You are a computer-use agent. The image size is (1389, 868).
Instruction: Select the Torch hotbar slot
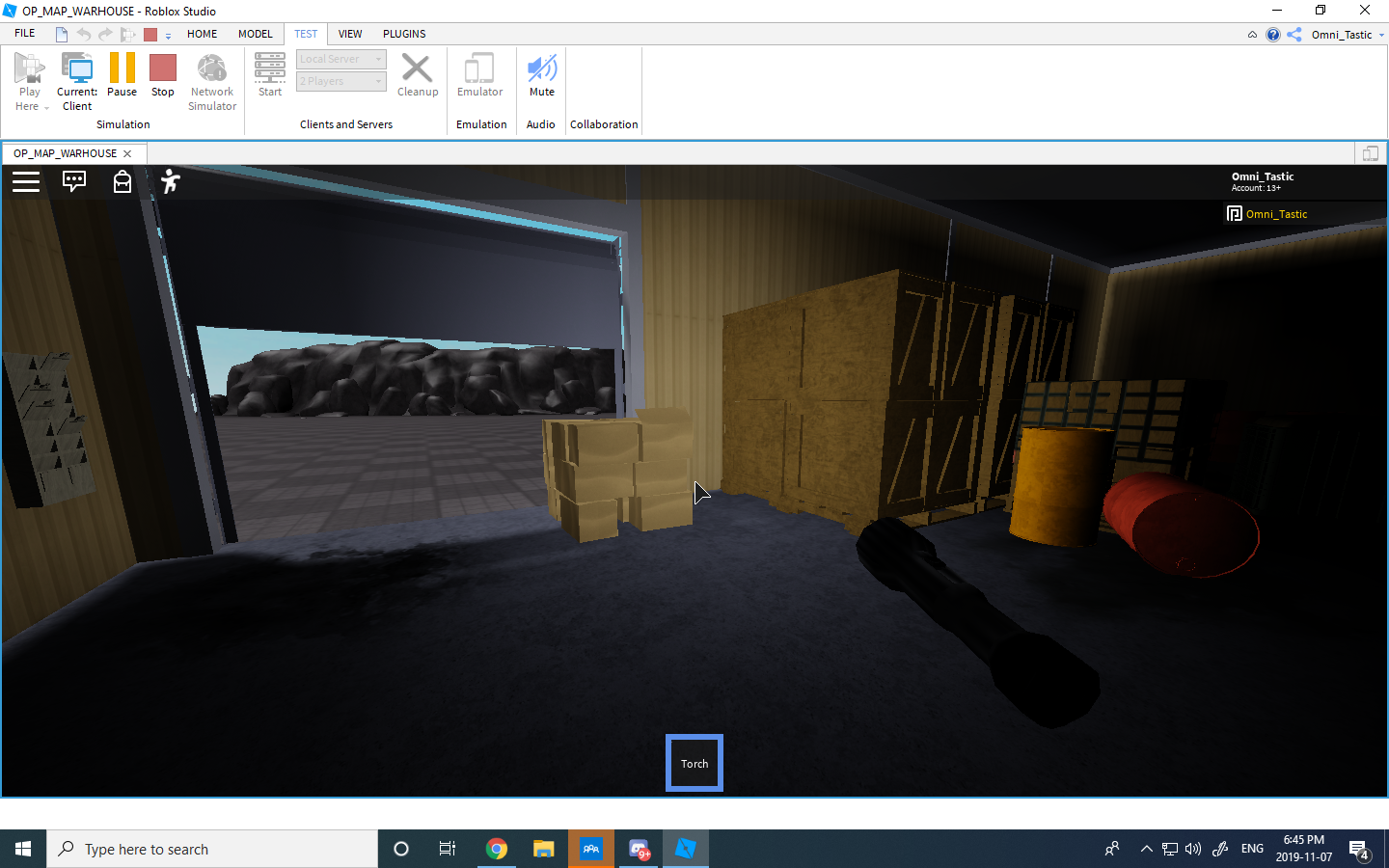pos(694,763)
